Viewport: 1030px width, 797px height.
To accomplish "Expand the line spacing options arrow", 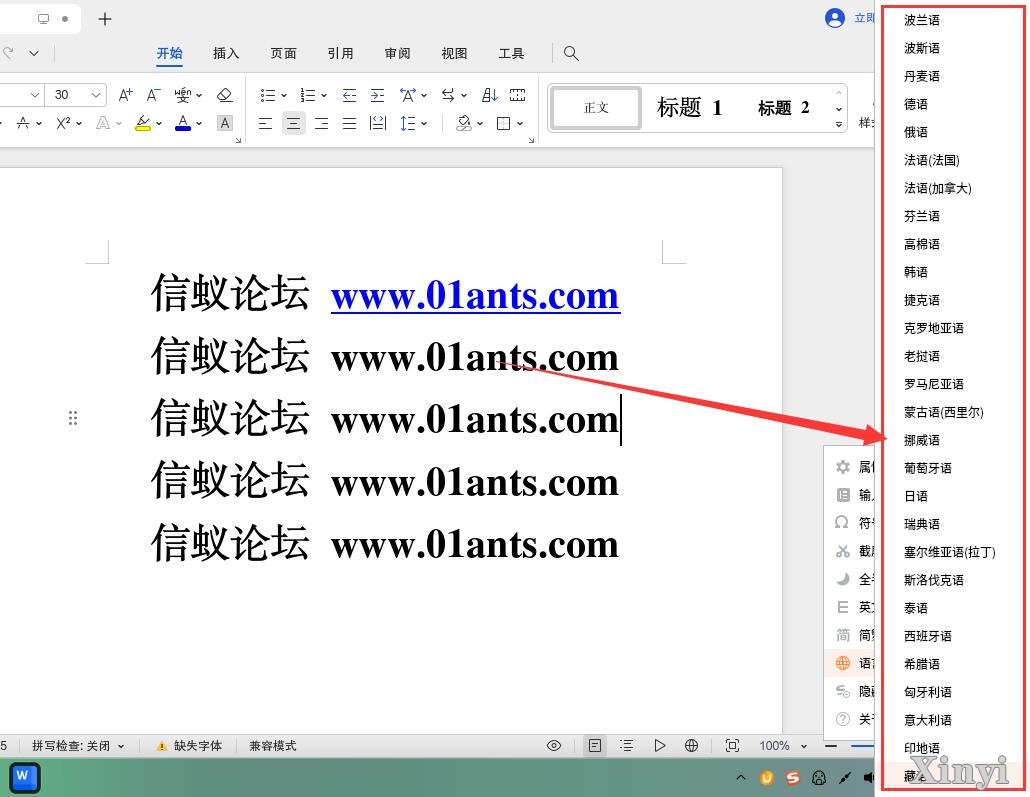I will (424, 124).
